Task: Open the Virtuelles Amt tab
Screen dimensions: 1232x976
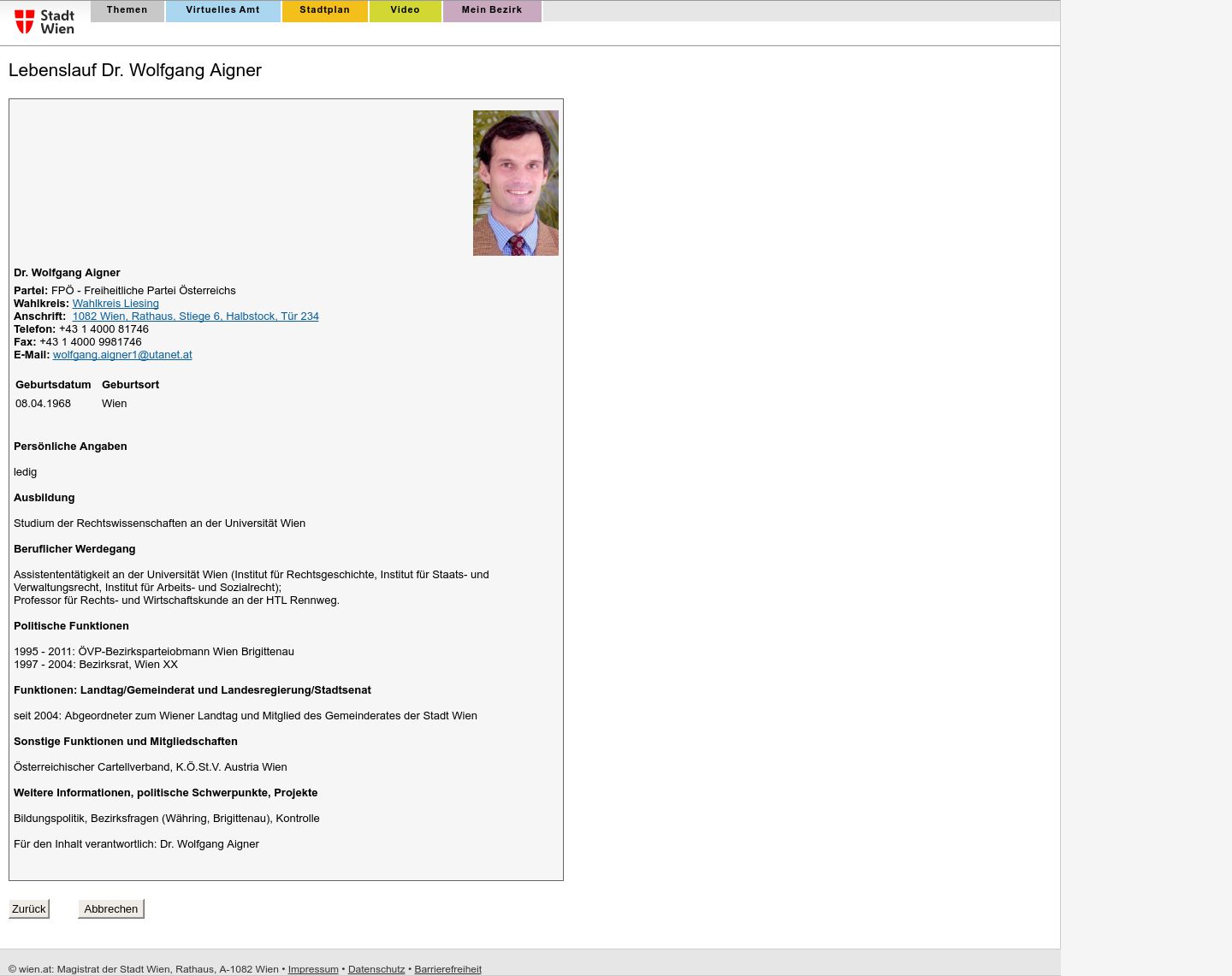Action: [222, 10]
